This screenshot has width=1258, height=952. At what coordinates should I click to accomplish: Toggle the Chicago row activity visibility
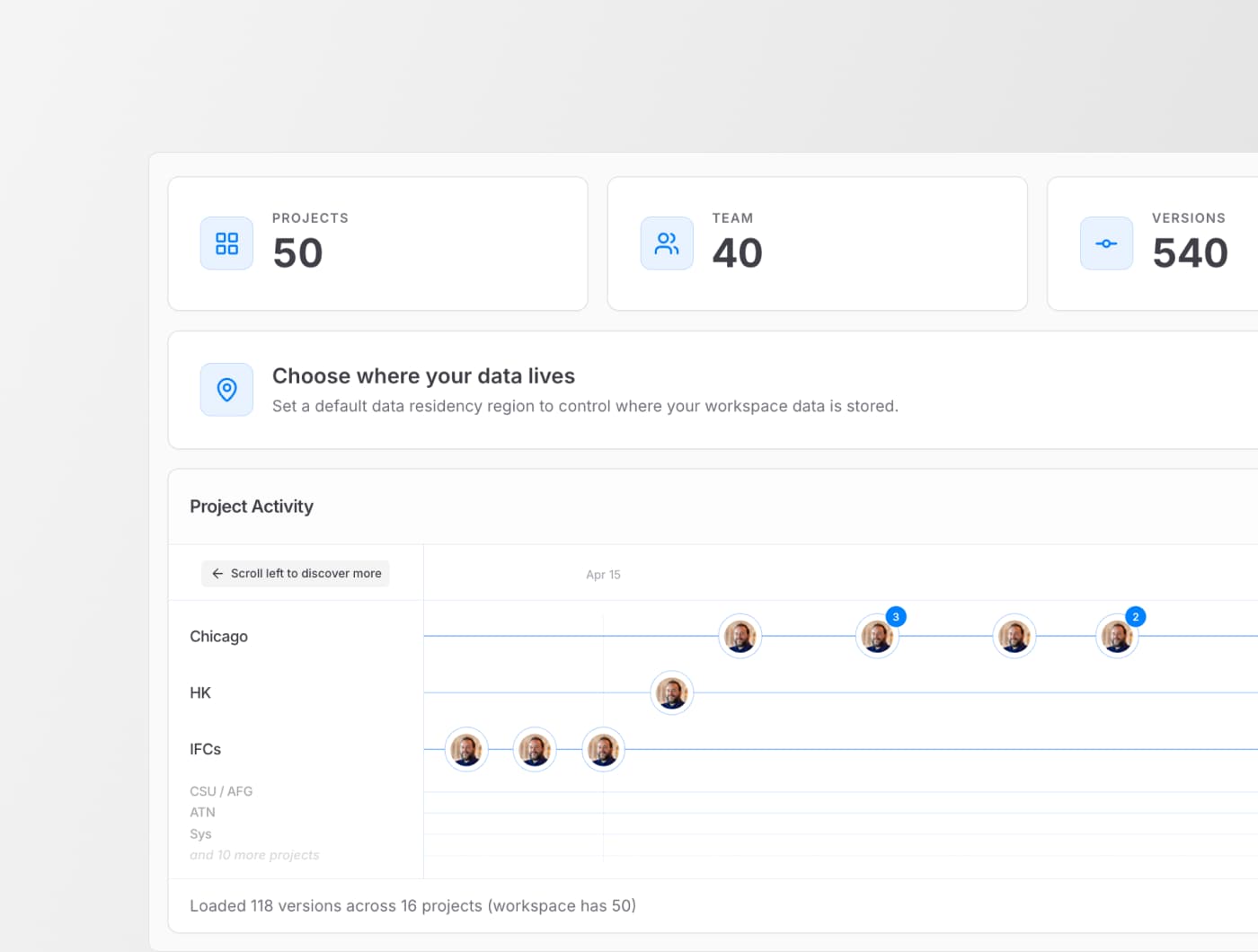[218, 636]
